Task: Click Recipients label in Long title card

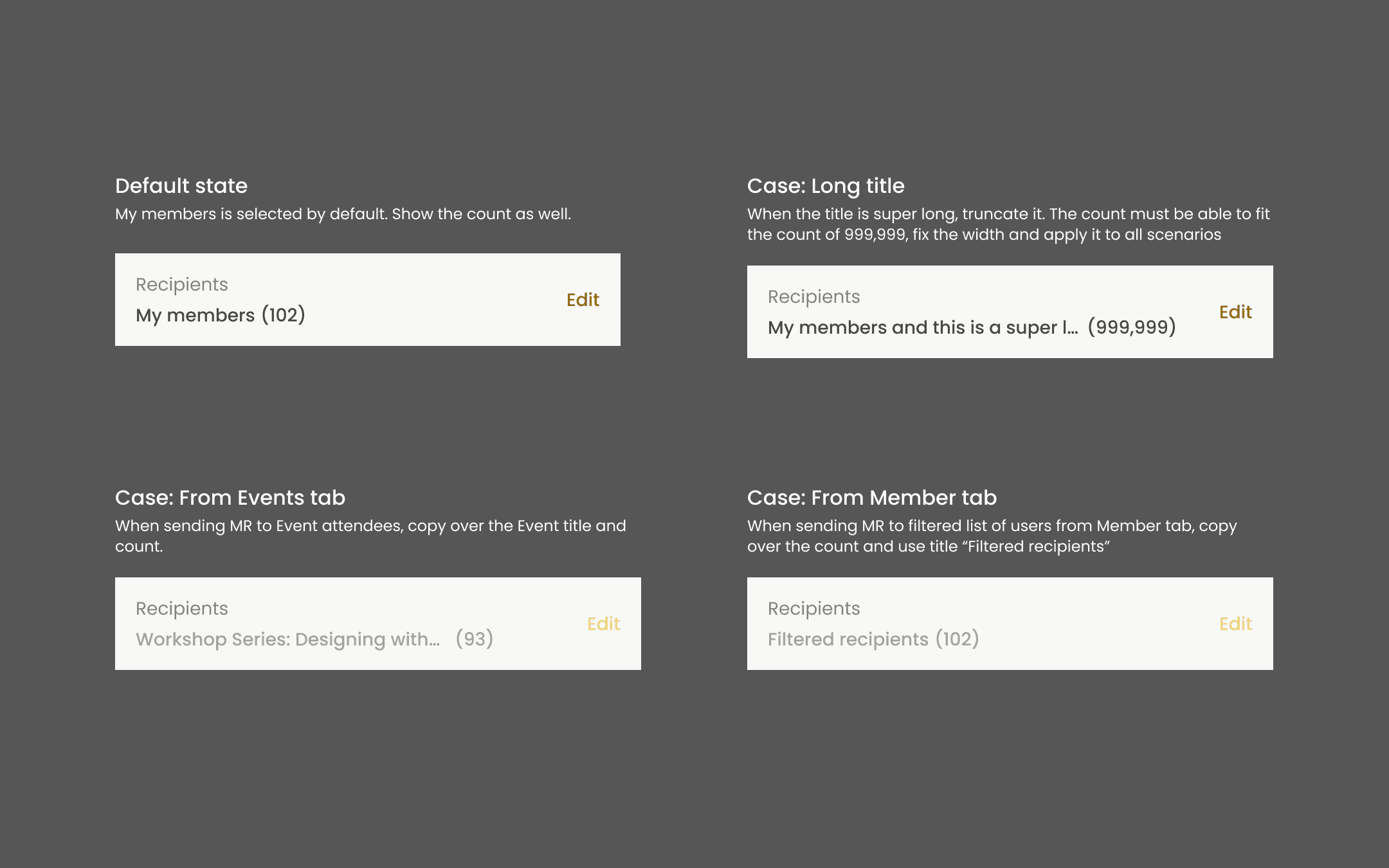Action: pyautogui.click(x=814, y=296)
